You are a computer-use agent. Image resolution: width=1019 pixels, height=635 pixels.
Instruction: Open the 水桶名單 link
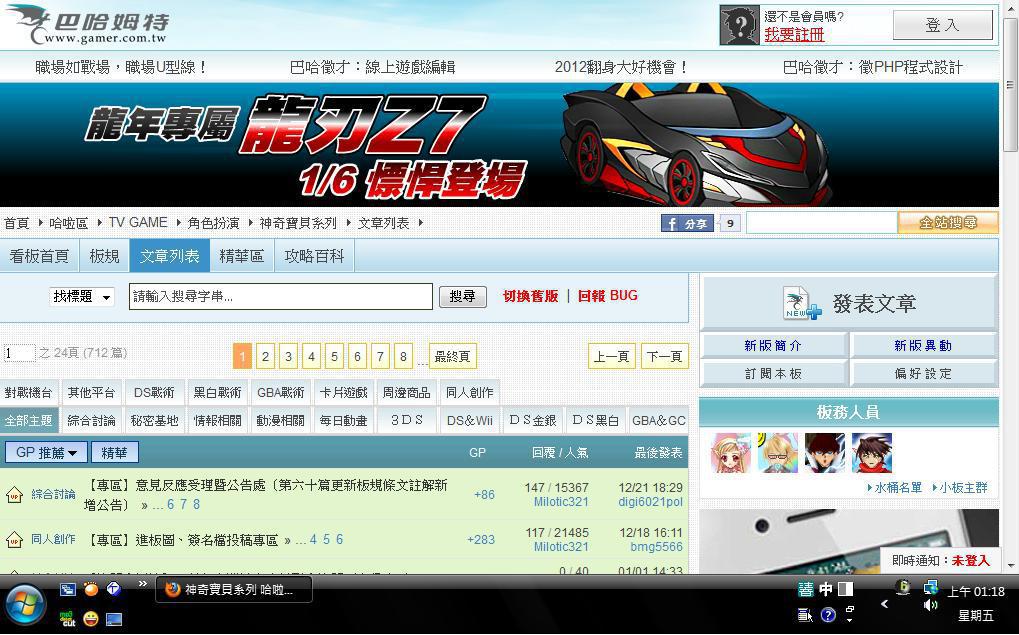tap(896, 488)
